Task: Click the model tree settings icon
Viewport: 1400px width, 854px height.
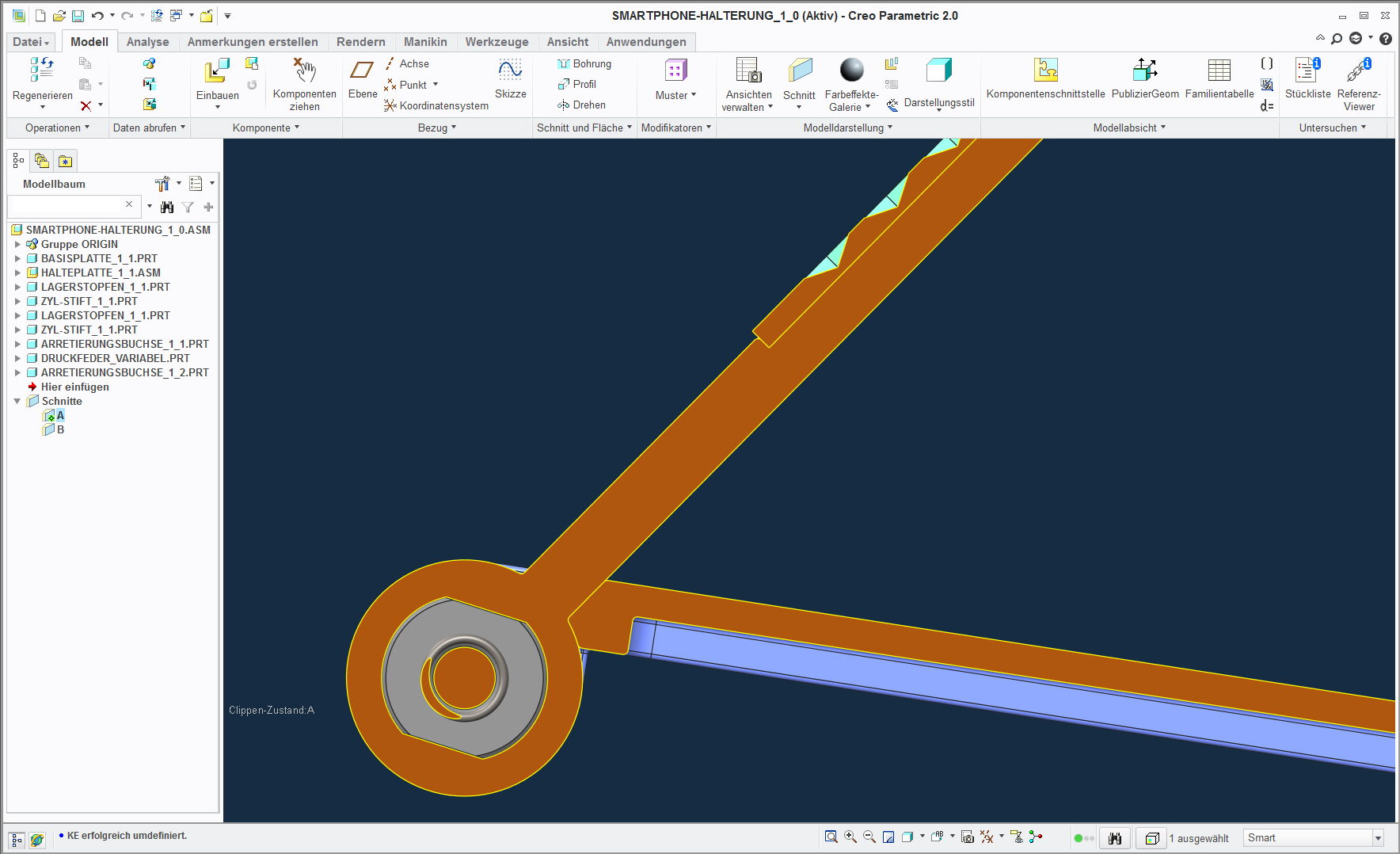Action: (x=162, y=184)
